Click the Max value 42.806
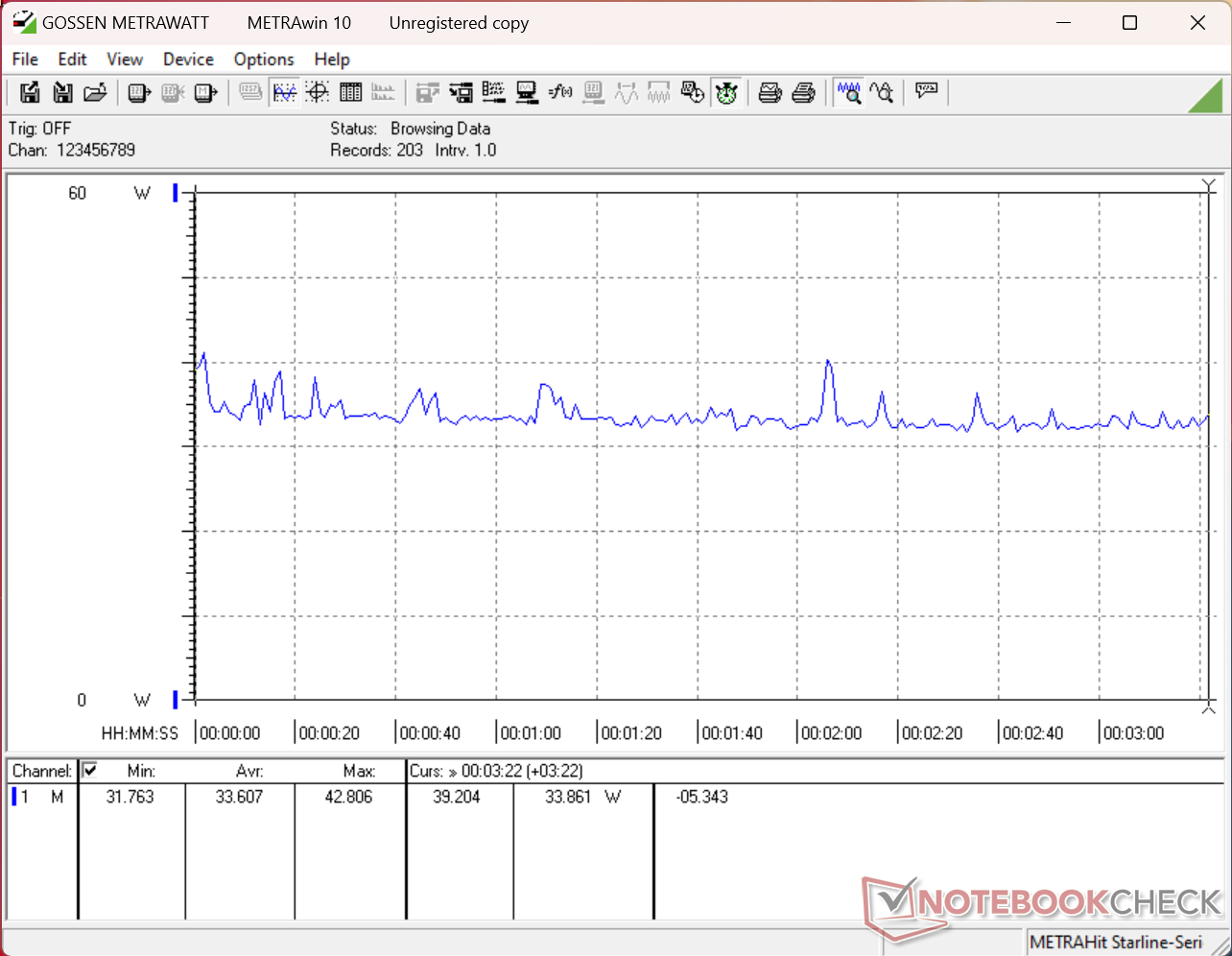The height and width of the screenshot is (956, 1232). coord(347,797)
